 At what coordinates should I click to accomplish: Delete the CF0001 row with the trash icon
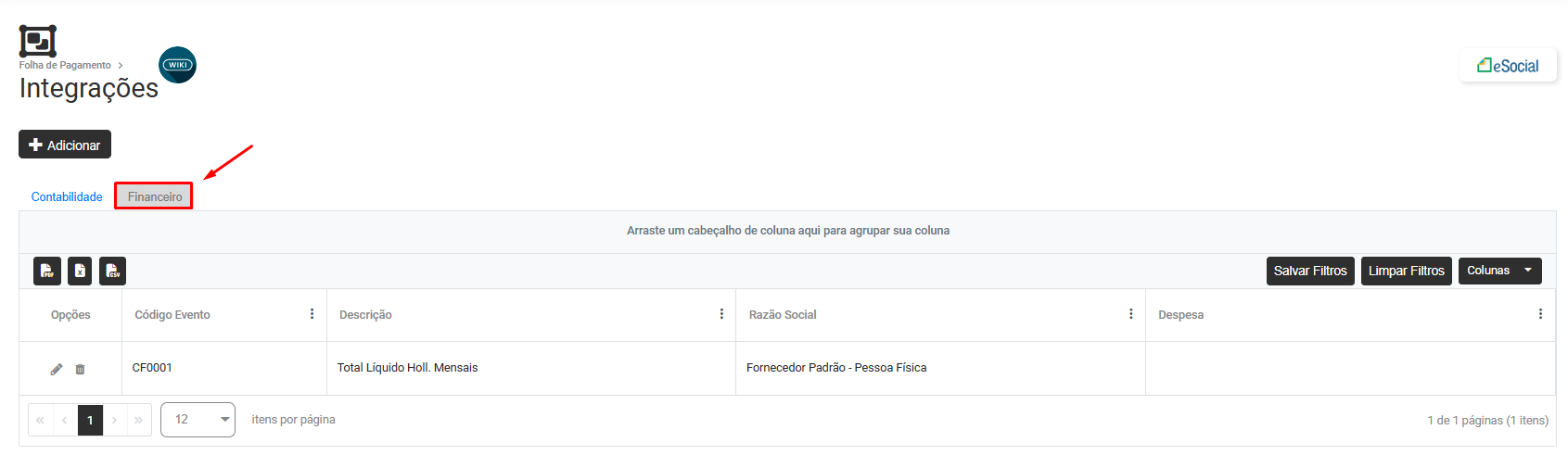point(81,369)
